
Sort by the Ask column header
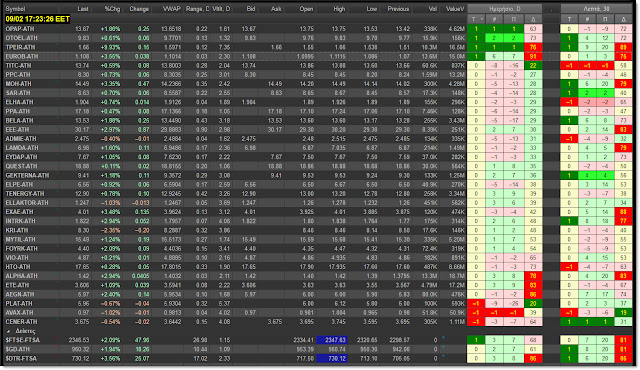point(276,9)
